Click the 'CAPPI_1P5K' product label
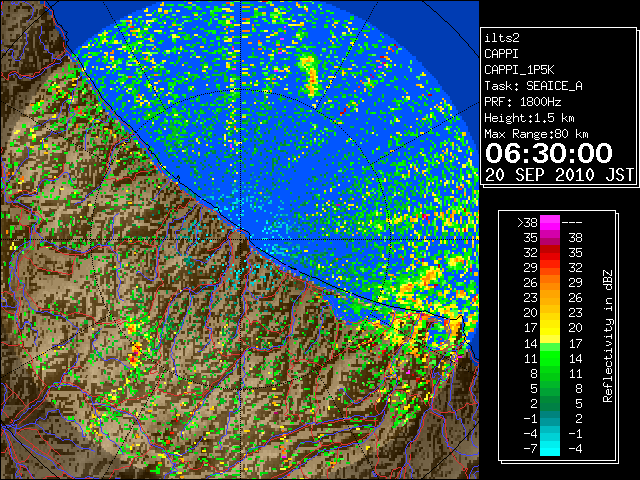 coord(519,70)
